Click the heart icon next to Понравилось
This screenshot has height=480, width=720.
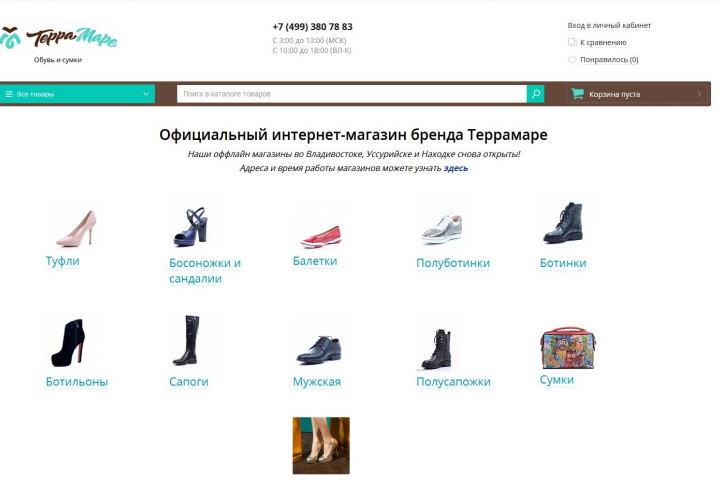click(572, 60)
